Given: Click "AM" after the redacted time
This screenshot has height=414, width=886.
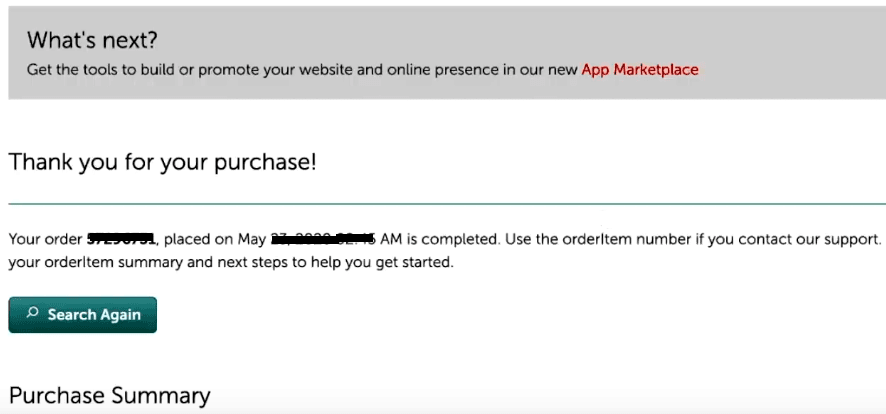Looking at the screenshot, I should tap(392, 239).
